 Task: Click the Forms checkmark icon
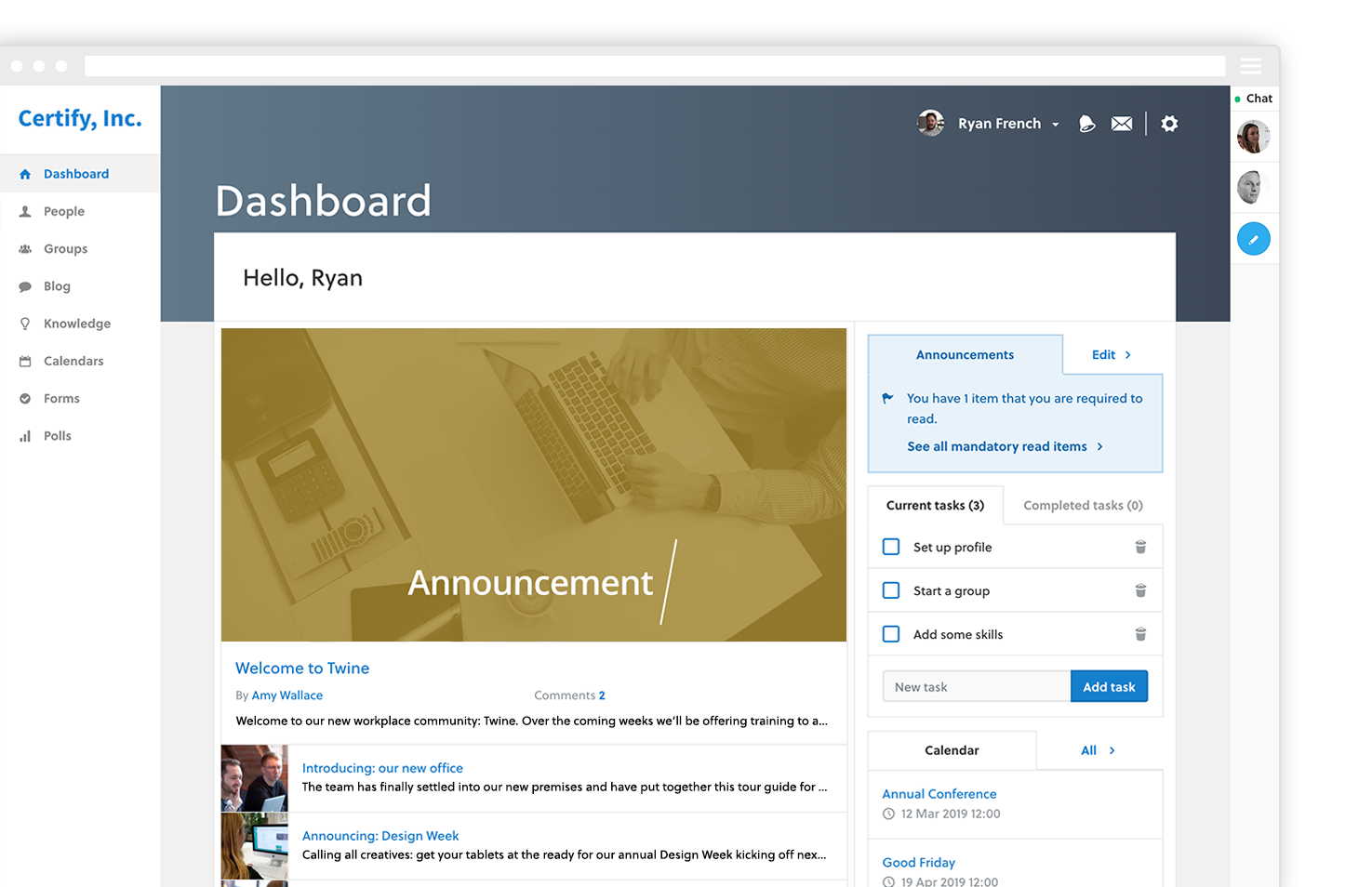pos(25,398)
